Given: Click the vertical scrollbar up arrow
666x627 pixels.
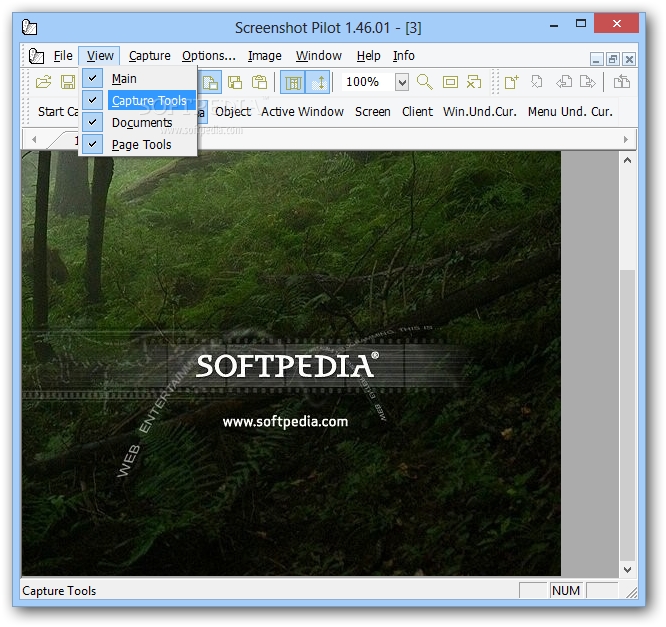Looking at the screenshot, I should (627, 161).
